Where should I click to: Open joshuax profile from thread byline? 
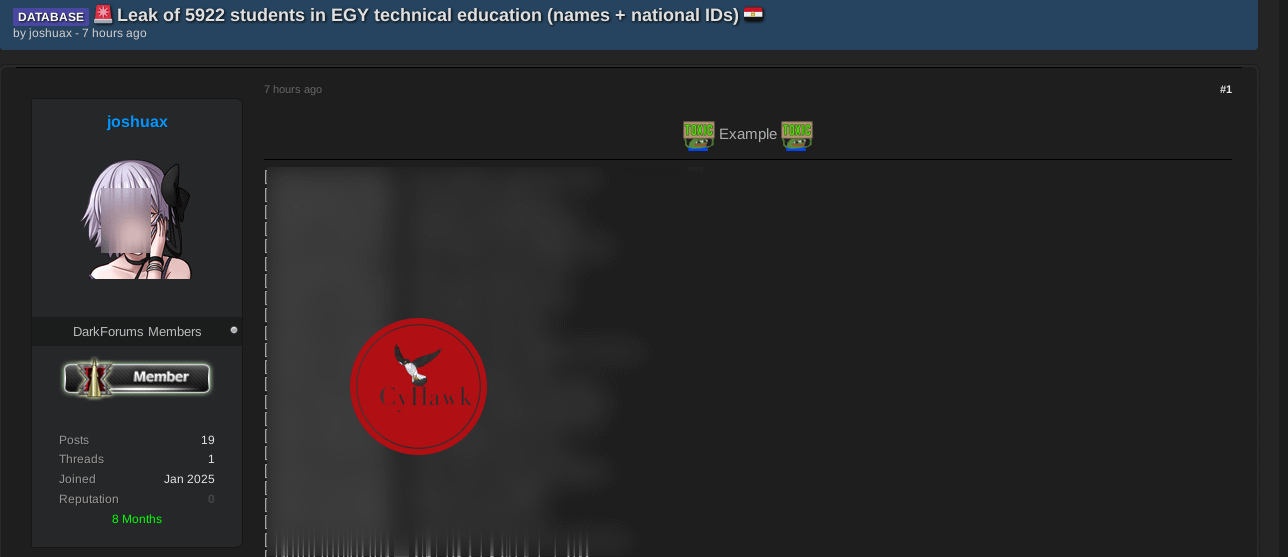click(50, 33)
